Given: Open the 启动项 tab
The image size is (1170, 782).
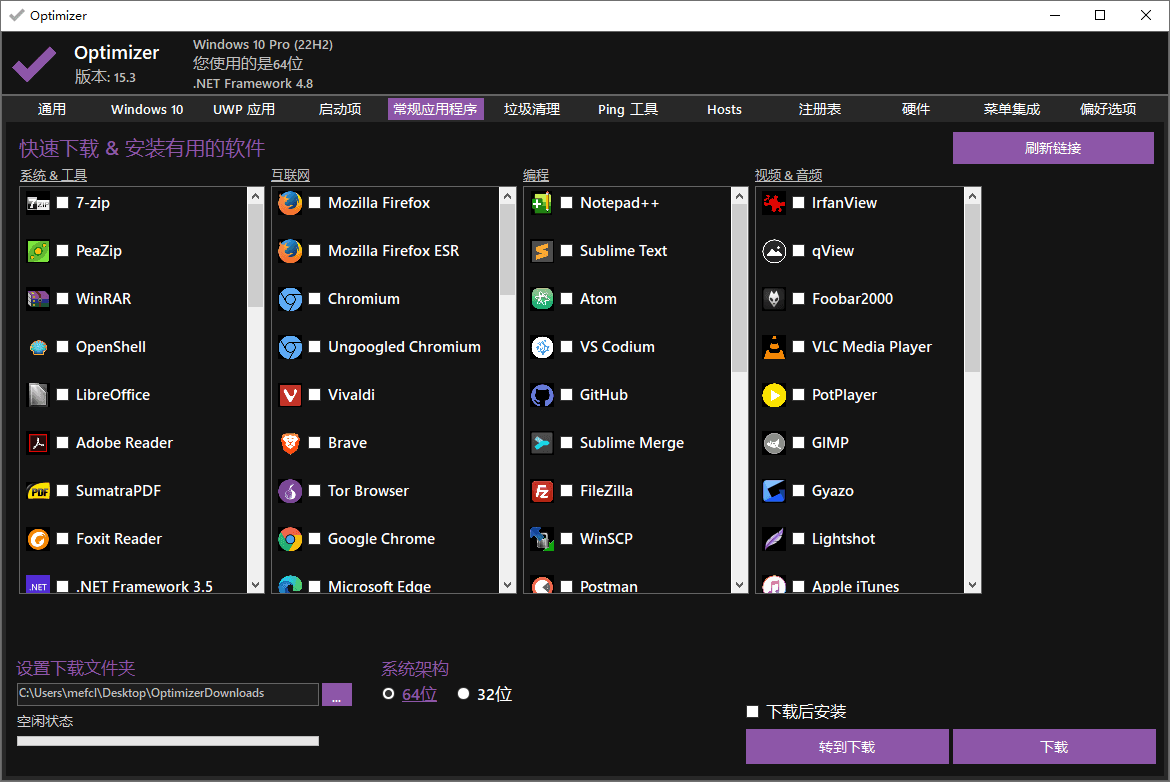Looking at the screenshot, I should click(340, 109).
